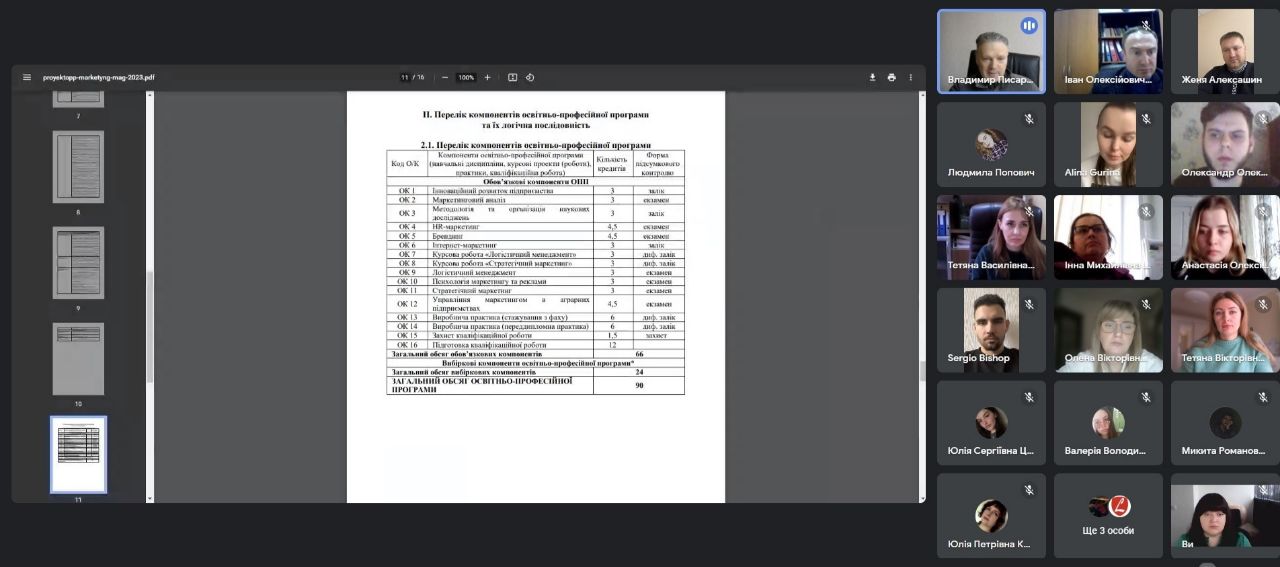Select the page 11 thumbnail

[x=78, y=455]
